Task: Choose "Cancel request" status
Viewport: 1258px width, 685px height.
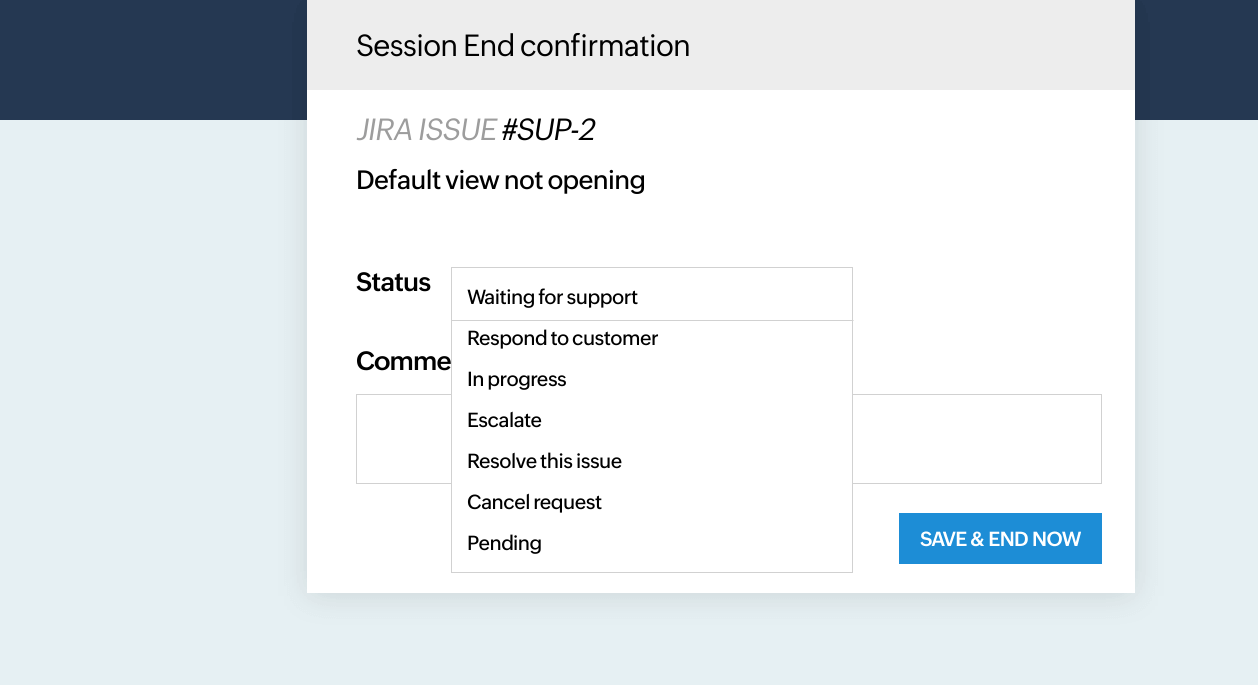Action: 534,502
